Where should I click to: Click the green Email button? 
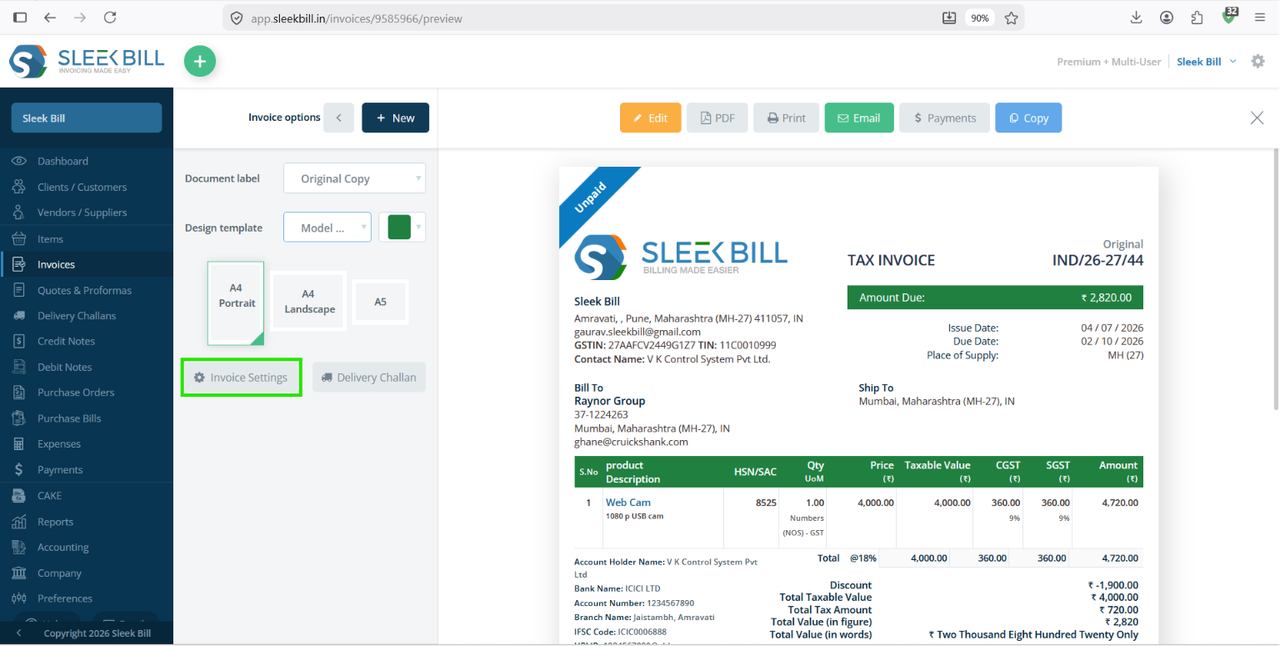click(x=859, y=118)
